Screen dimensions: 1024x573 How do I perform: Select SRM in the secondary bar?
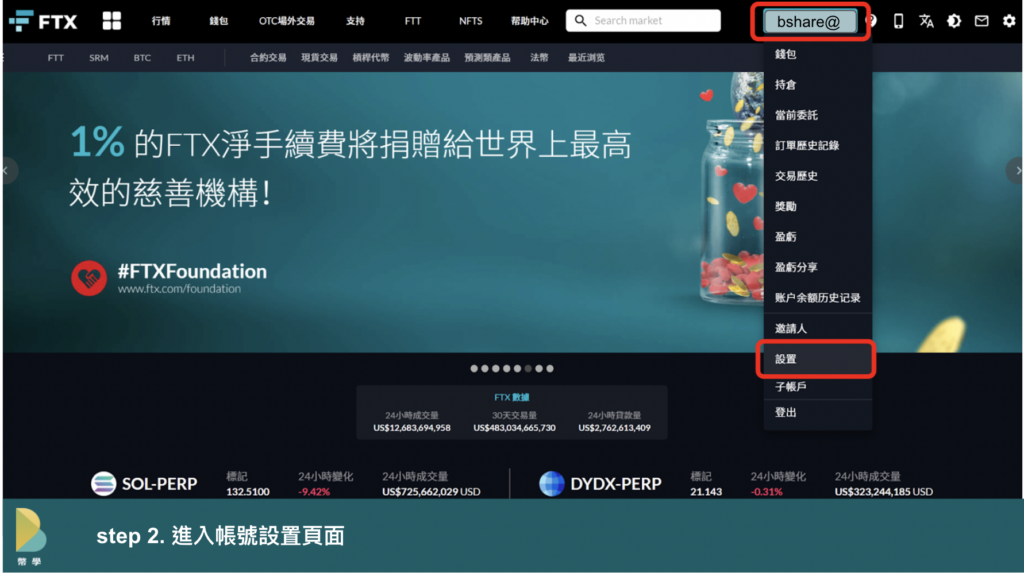coord(99,57)
